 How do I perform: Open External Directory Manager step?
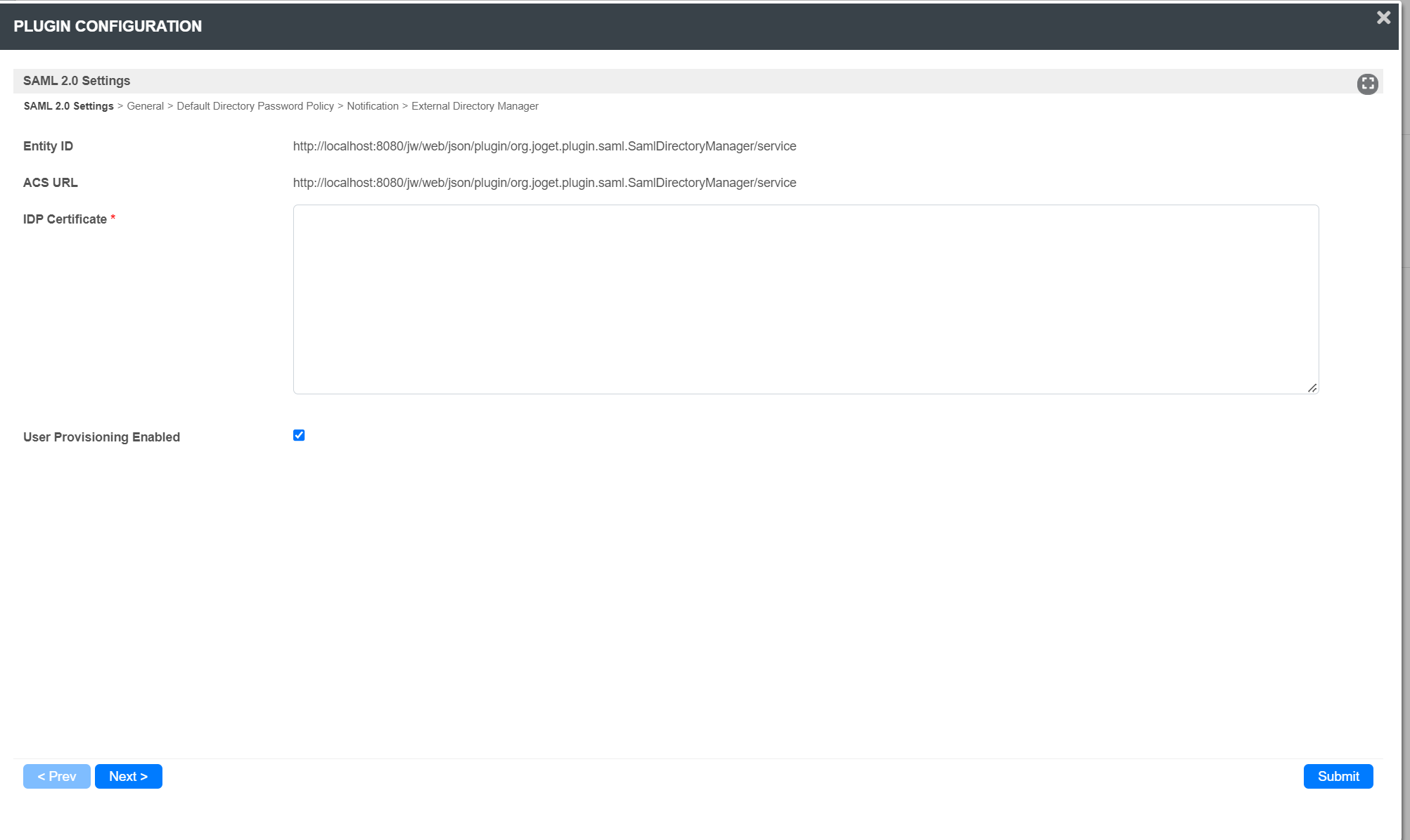tap(475, 106)
